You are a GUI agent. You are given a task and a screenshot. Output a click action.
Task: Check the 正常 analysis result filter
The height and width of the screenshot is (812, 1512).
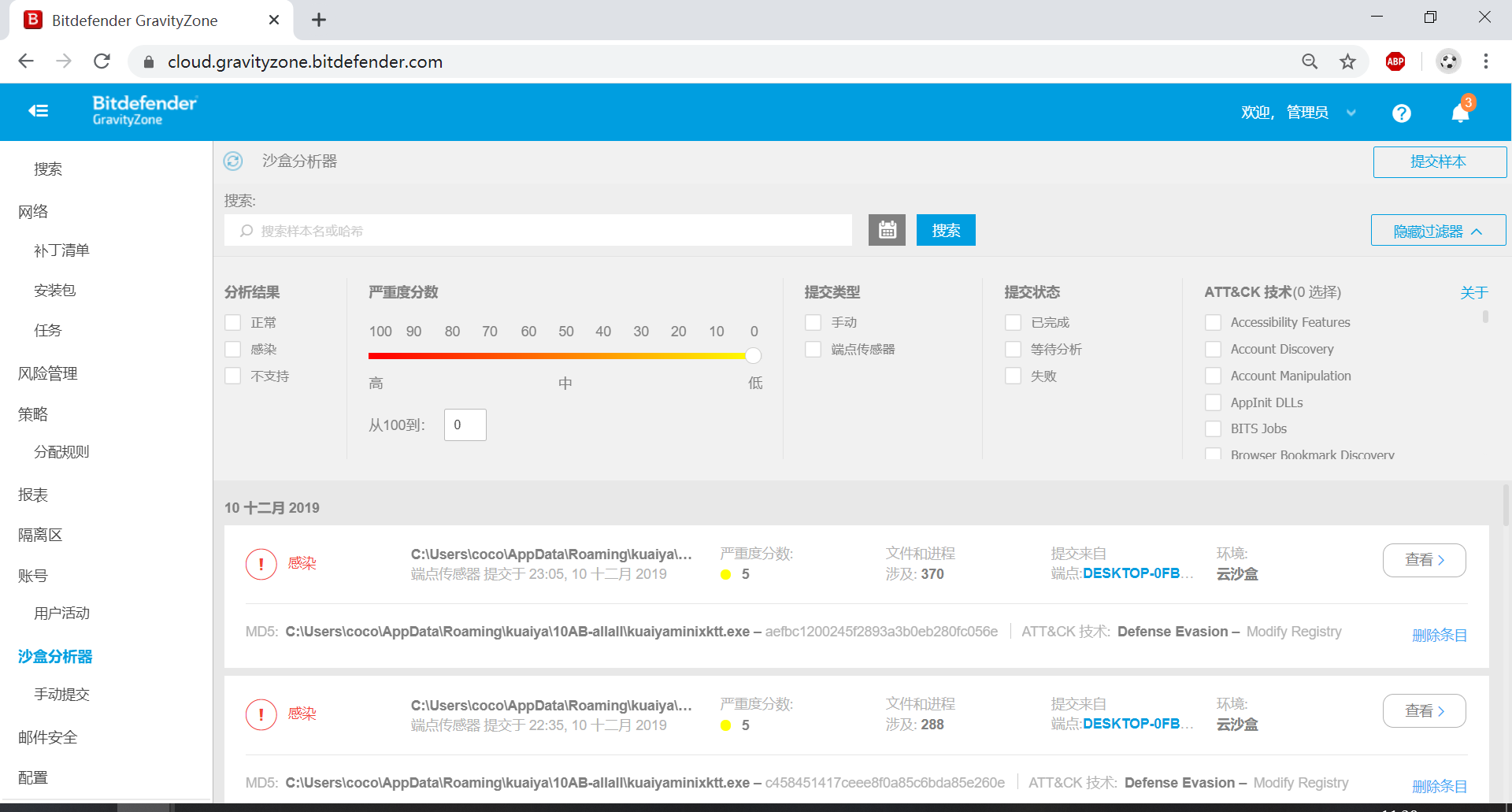click(233, 323)
